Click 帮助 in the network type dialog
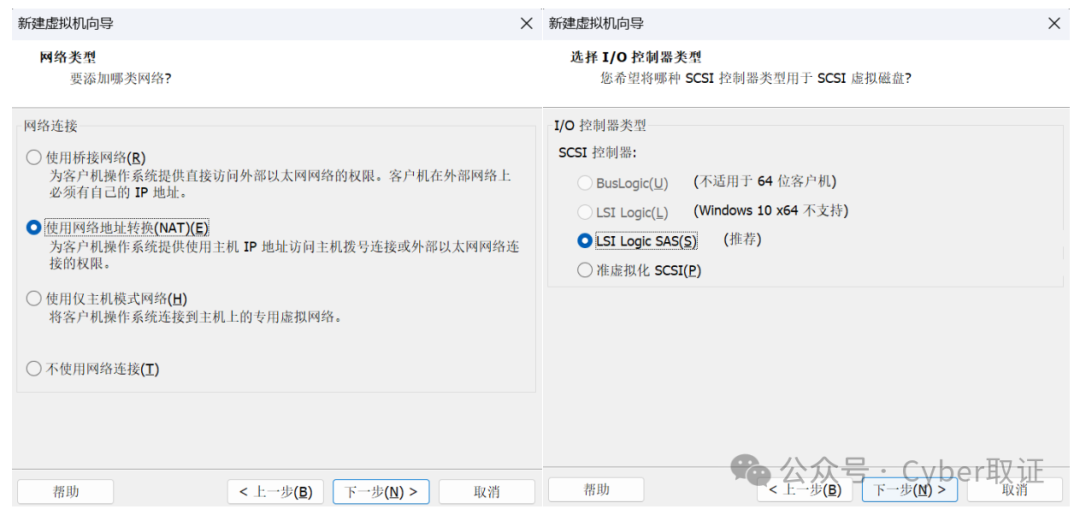The height and width of the screenshot is (515, 1080). click(66, 491)
